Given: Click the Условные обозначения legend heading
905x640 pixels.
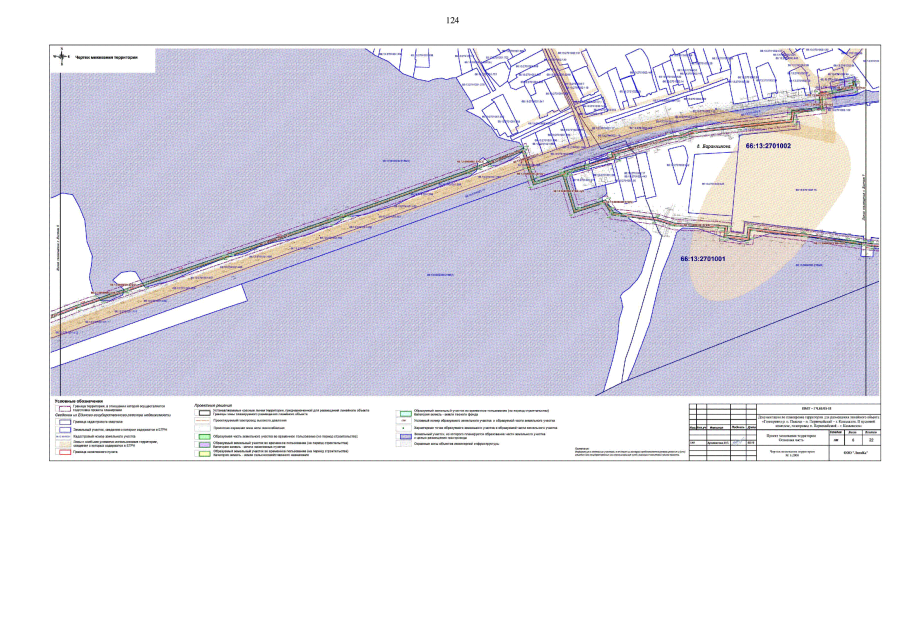Looking at the screenshot, I should point(80,400).
